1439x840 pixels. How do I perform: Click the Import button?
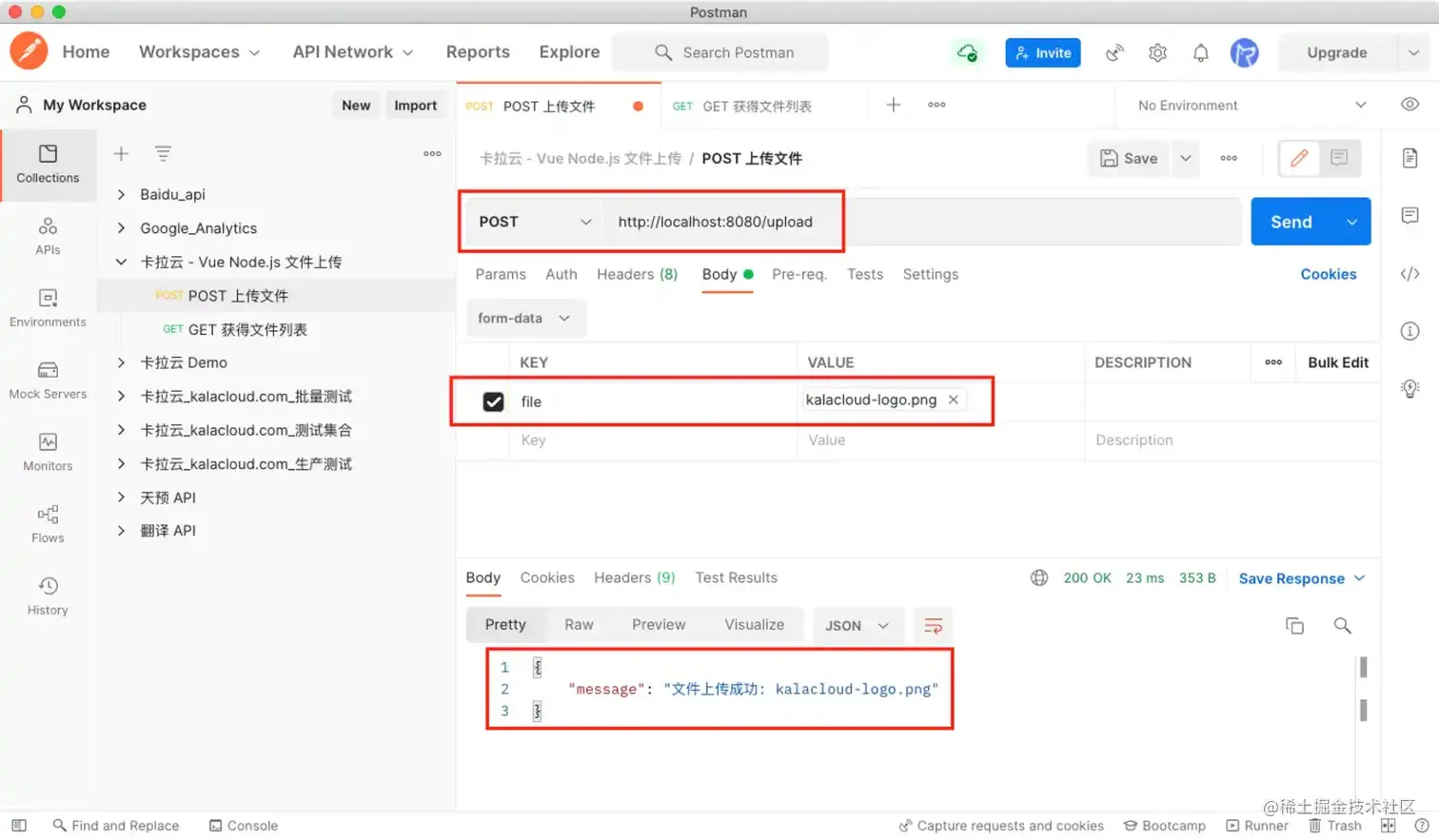(416, 105)
